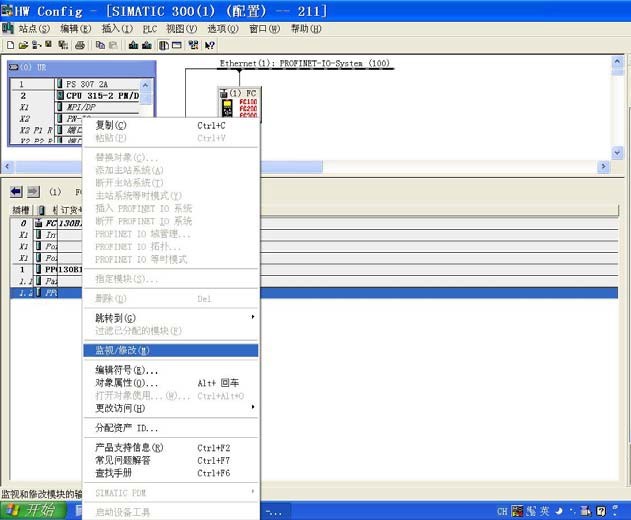Image resolution: width=631 pixels, height=520 pixels.
Task: Click the New station toolbar icon
Action: 10,45
